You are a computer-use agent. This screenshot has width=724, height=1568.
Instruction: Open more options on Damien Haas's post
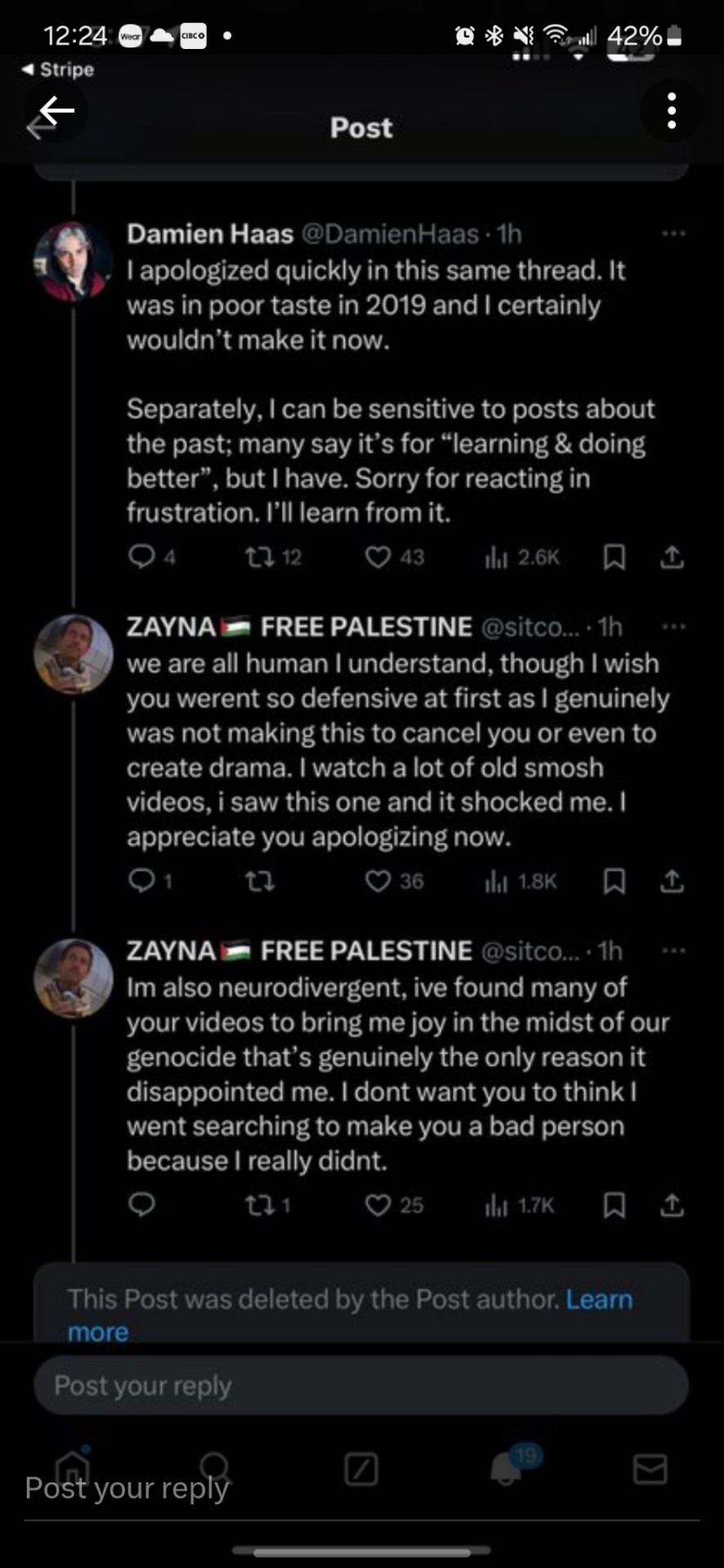(x=673, y=234)
